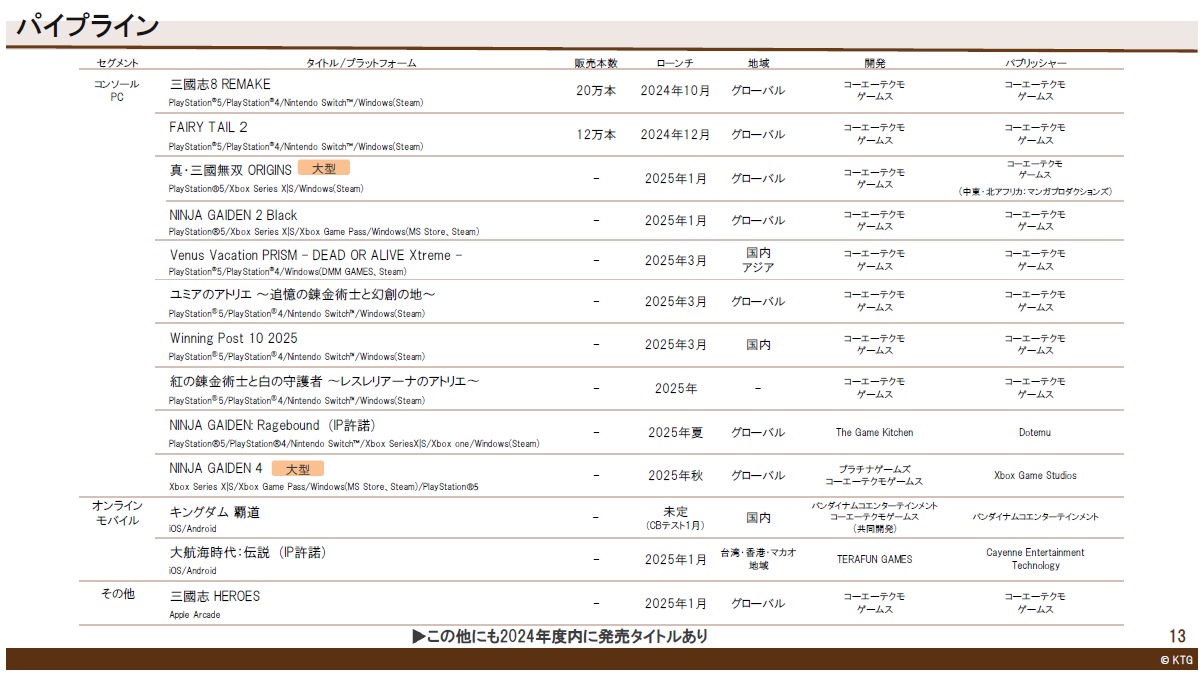Click the 2025年1月 launch for 大航海時代:伝説
The height and width of the screenshot is (683, 1203).
[x=675, y=559]
